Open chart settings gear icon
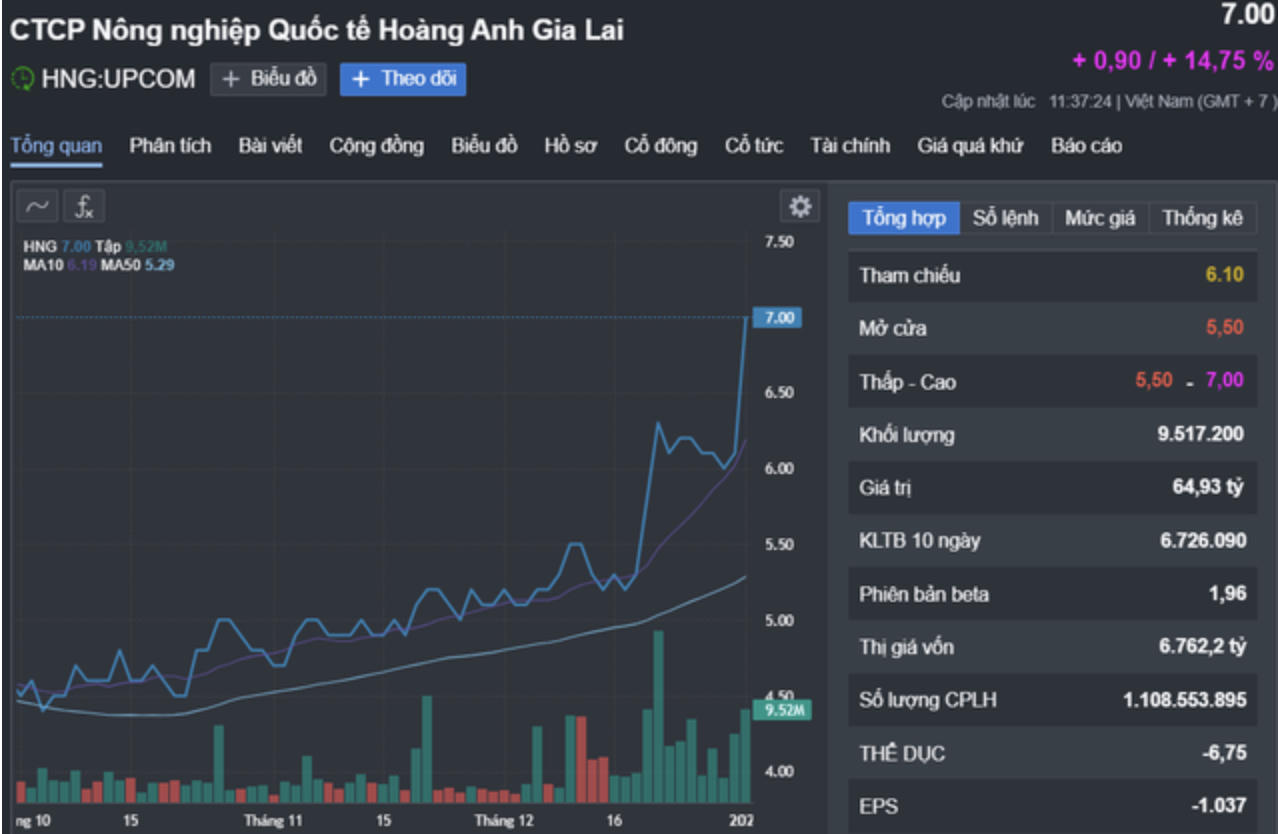The height and width of the screenshot is (834, 1278). [x=800, y=206]
